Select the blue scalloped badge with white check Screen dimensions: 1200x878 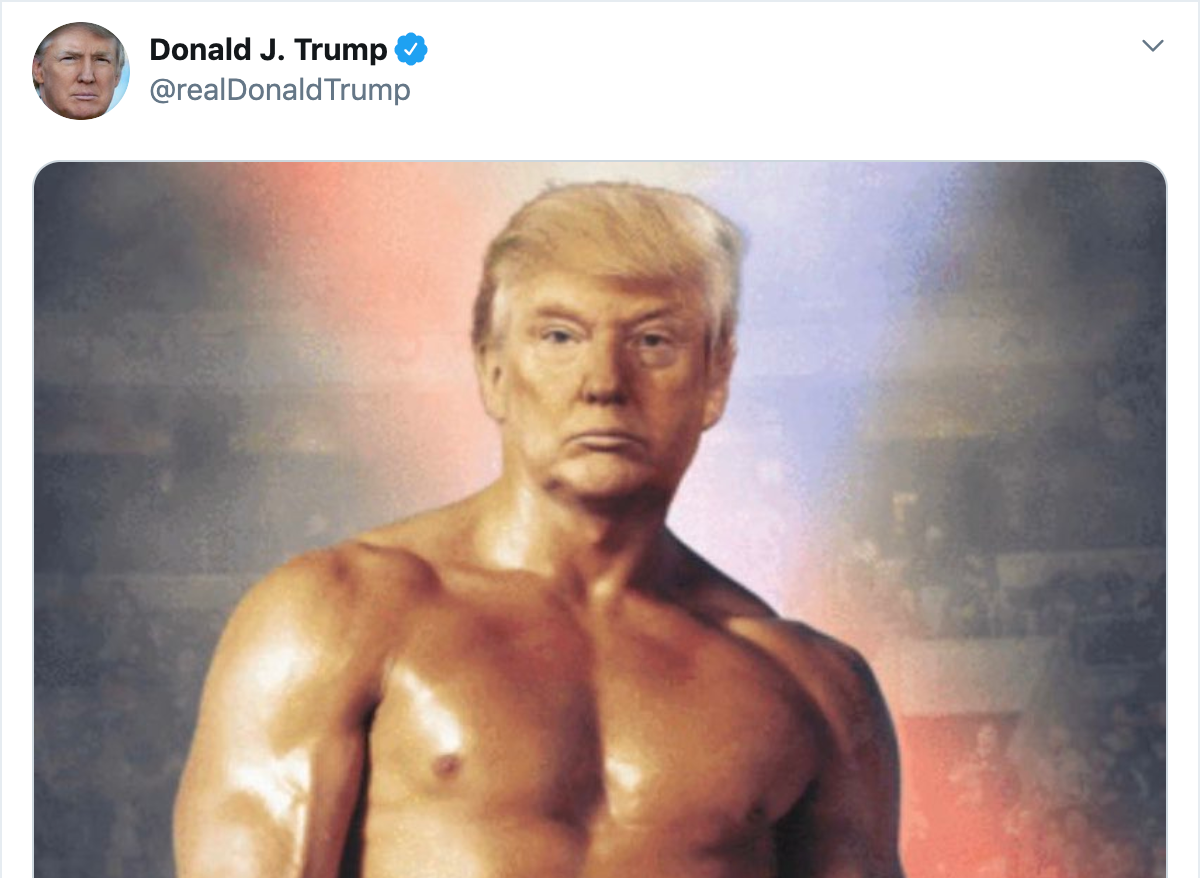click(x=411, y=49)
